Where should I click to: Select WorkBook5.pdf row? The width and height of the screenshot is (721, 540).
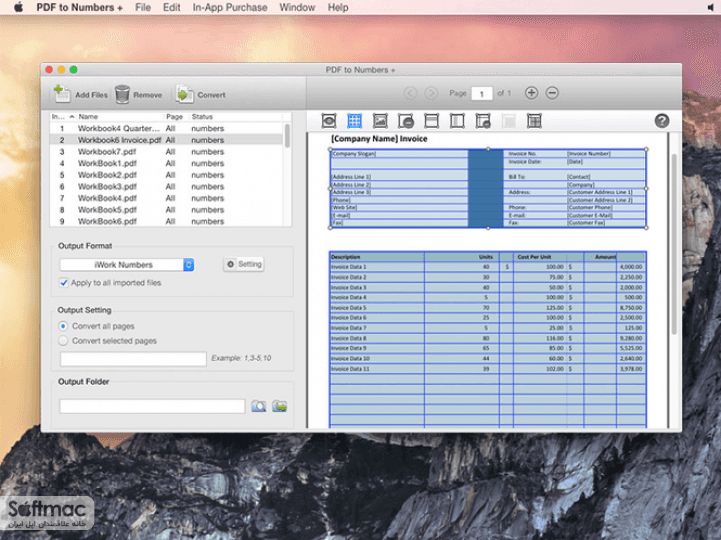[x=166, y=210]
